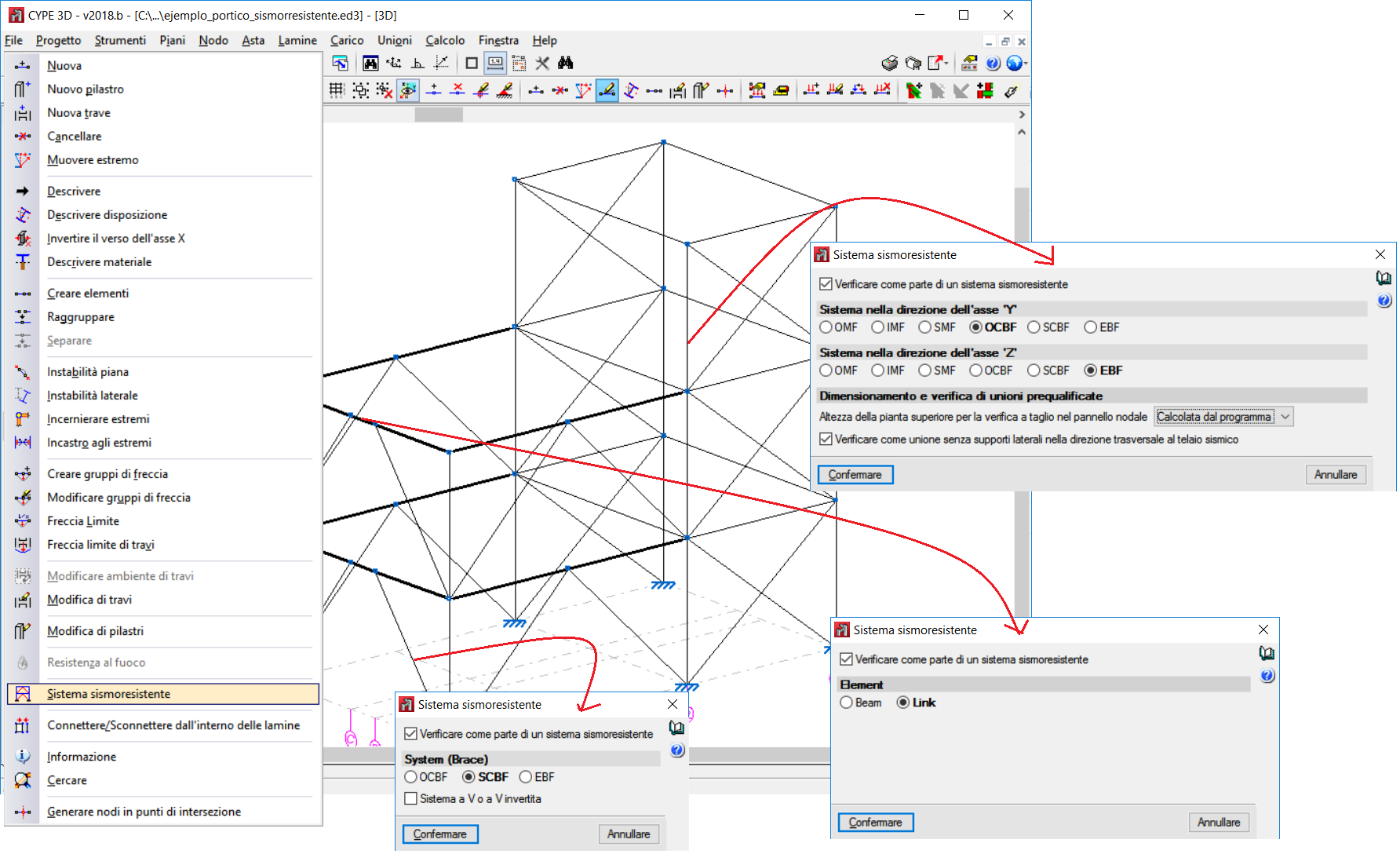Click Annullare in Element dialog
Screen dimensions: 1400x854
[1219, 823]
